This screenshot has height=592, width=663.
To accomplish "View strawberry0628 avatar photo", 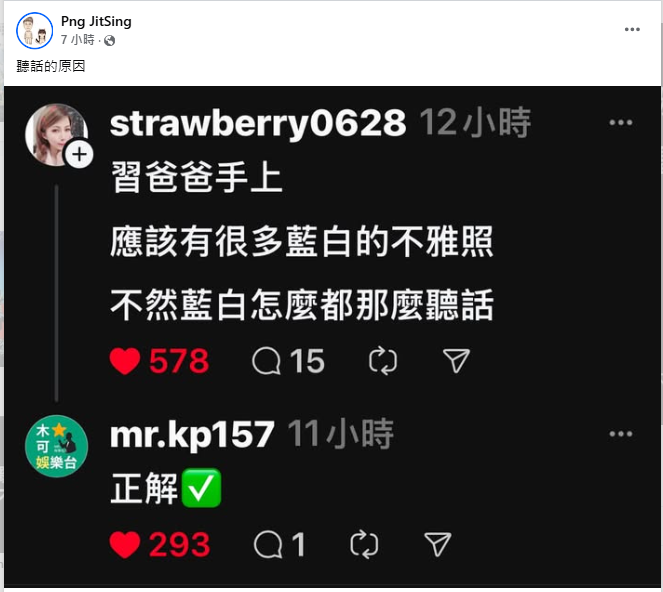I will 56,134.
